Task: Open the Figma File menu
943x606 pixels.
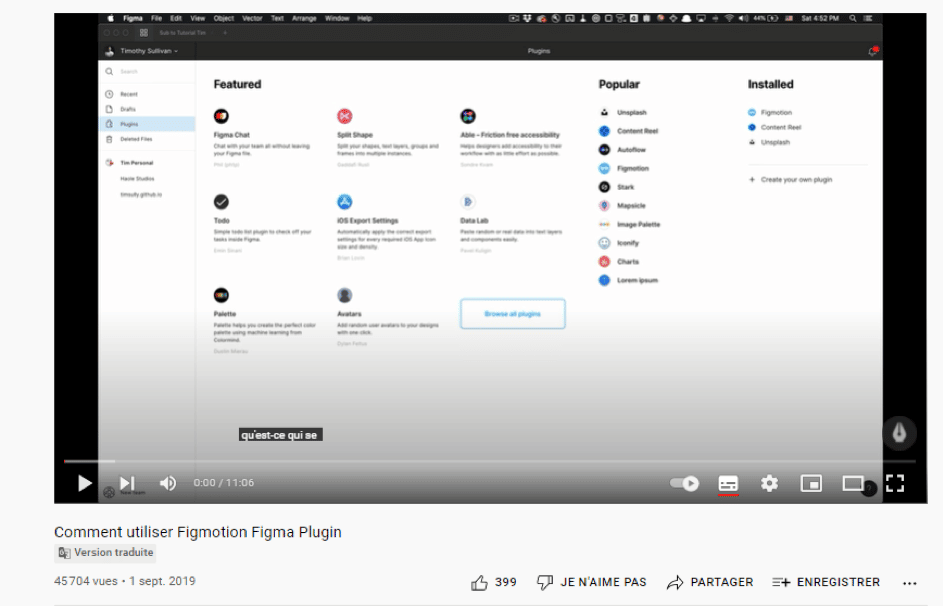Action: [156, 19]
